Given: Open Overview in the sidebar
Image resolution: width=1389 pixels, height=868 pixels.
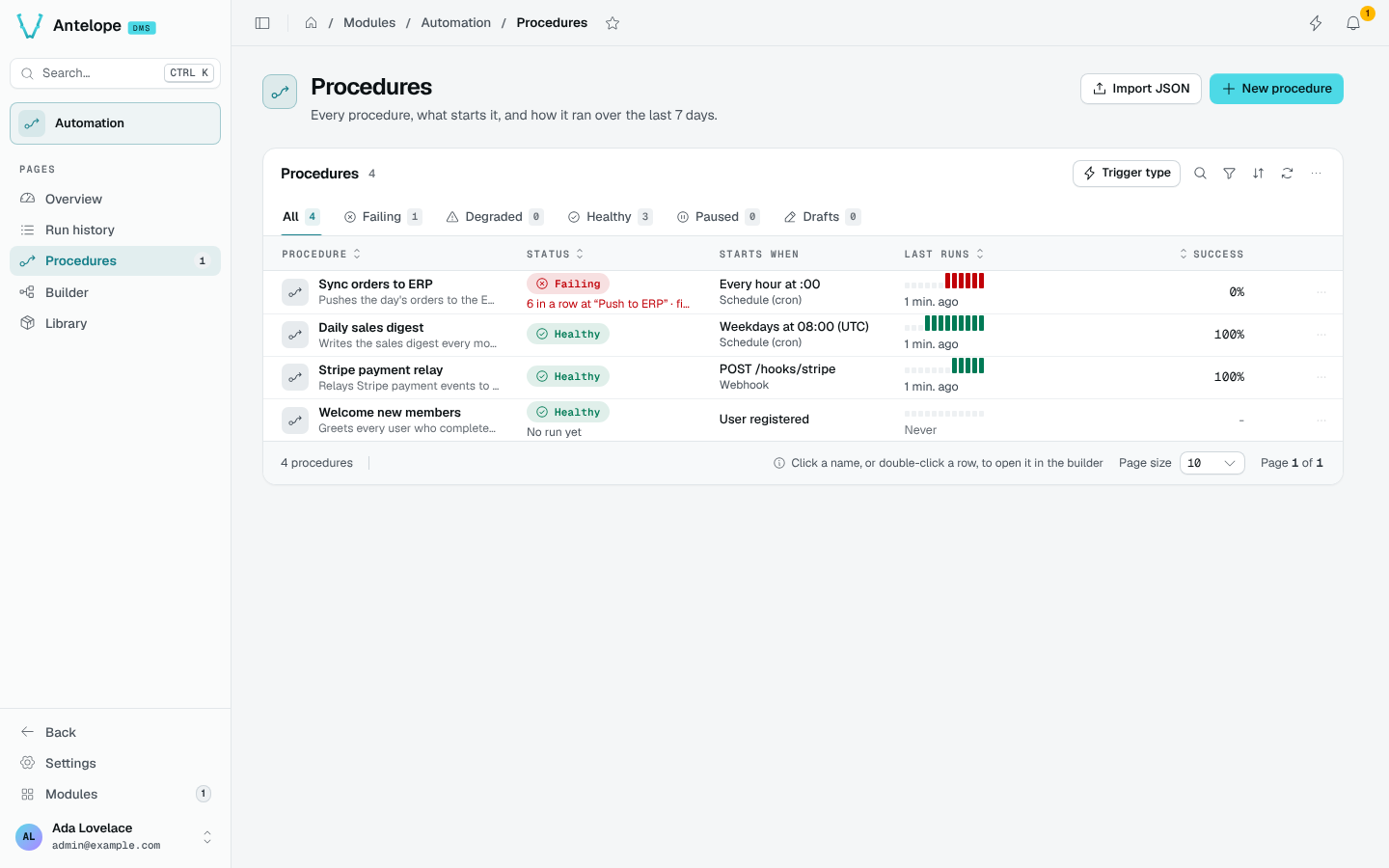Looking at the screenshot, I should 115,199.
